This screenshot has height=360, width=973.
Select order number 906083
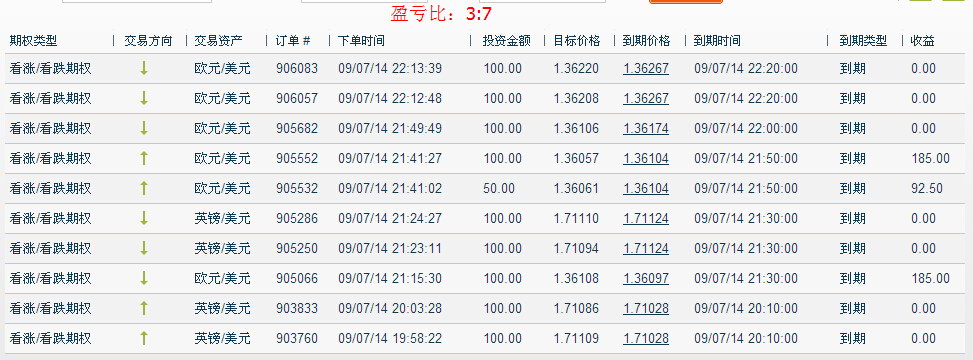coord(297,68)
